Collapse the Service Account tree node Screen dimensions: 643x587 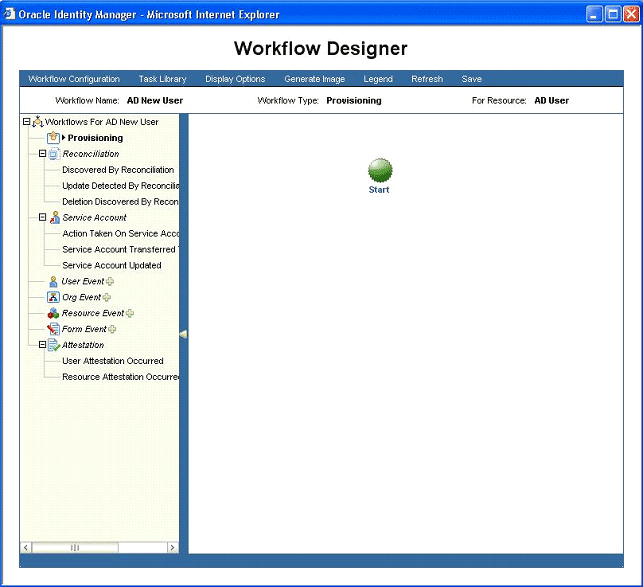[x=42, y=217]
